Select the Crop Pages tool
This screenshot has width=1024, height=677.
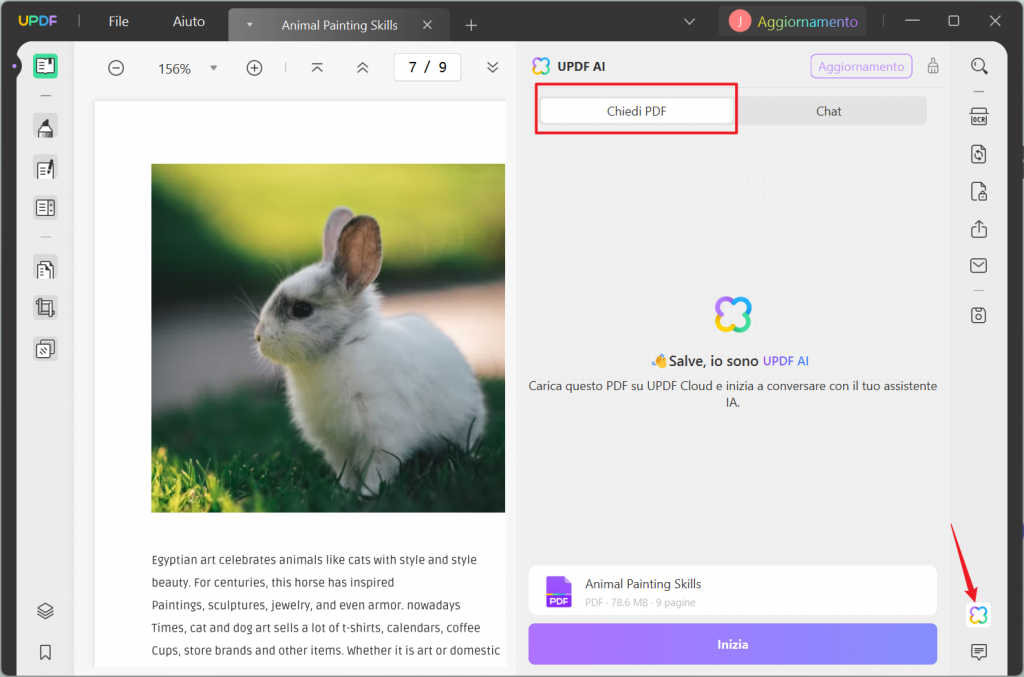coord(45,307)
